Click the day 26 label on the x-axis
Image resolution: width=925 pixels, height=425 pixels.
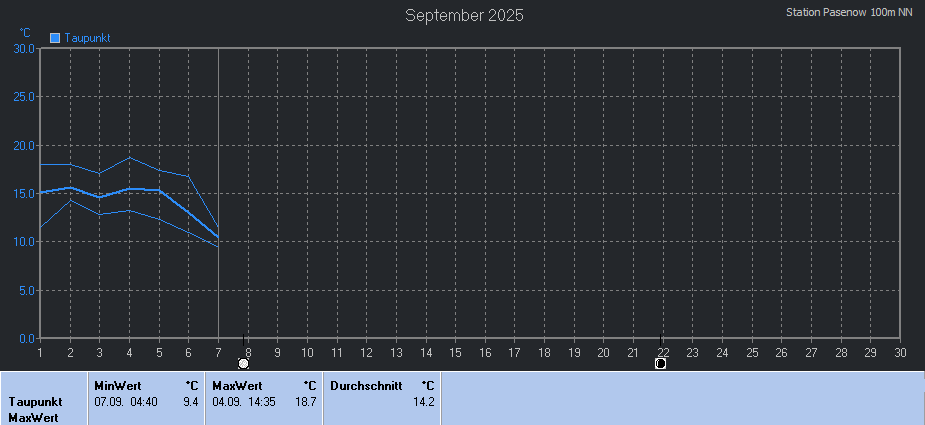pos(782,352)
